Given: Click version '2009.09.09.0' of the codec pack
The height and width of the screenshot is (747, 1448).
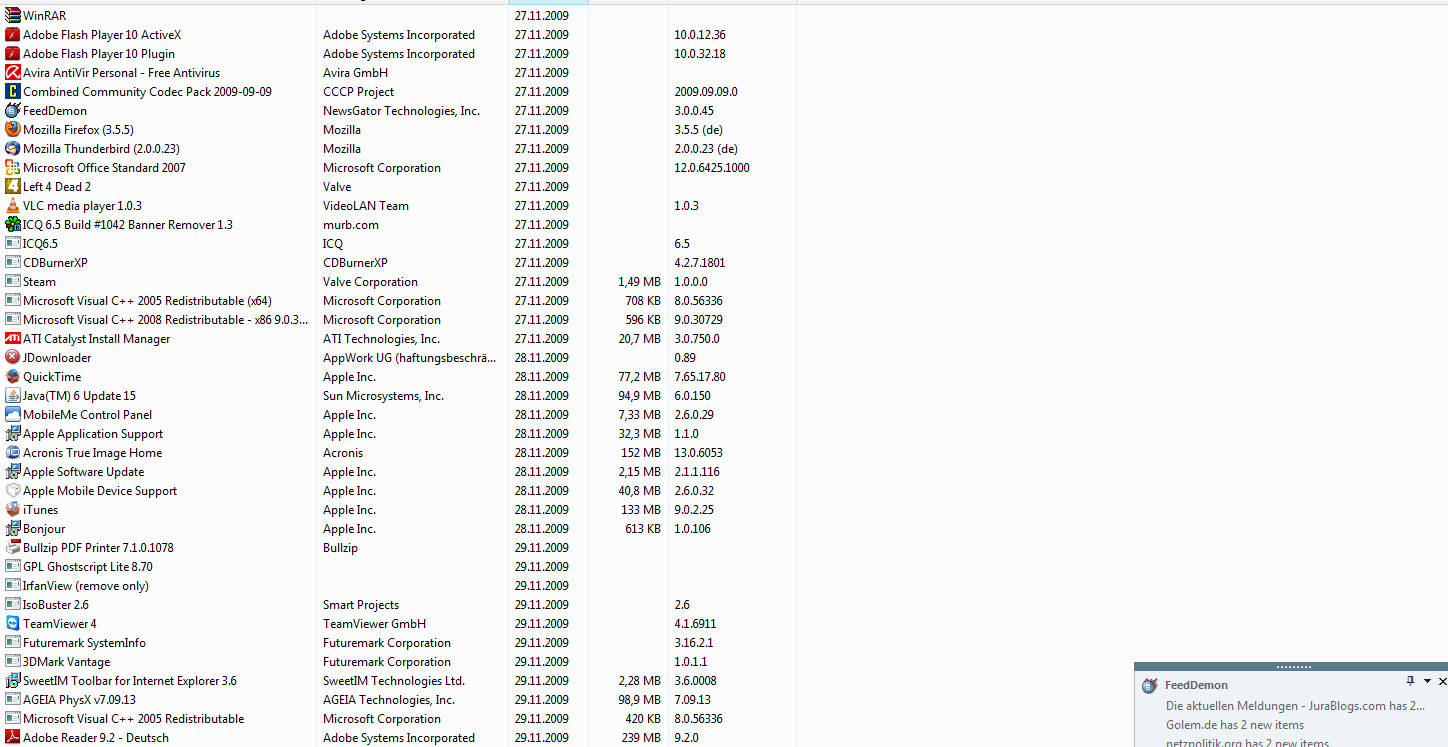Looking at the screenshot, I should 706,92.
